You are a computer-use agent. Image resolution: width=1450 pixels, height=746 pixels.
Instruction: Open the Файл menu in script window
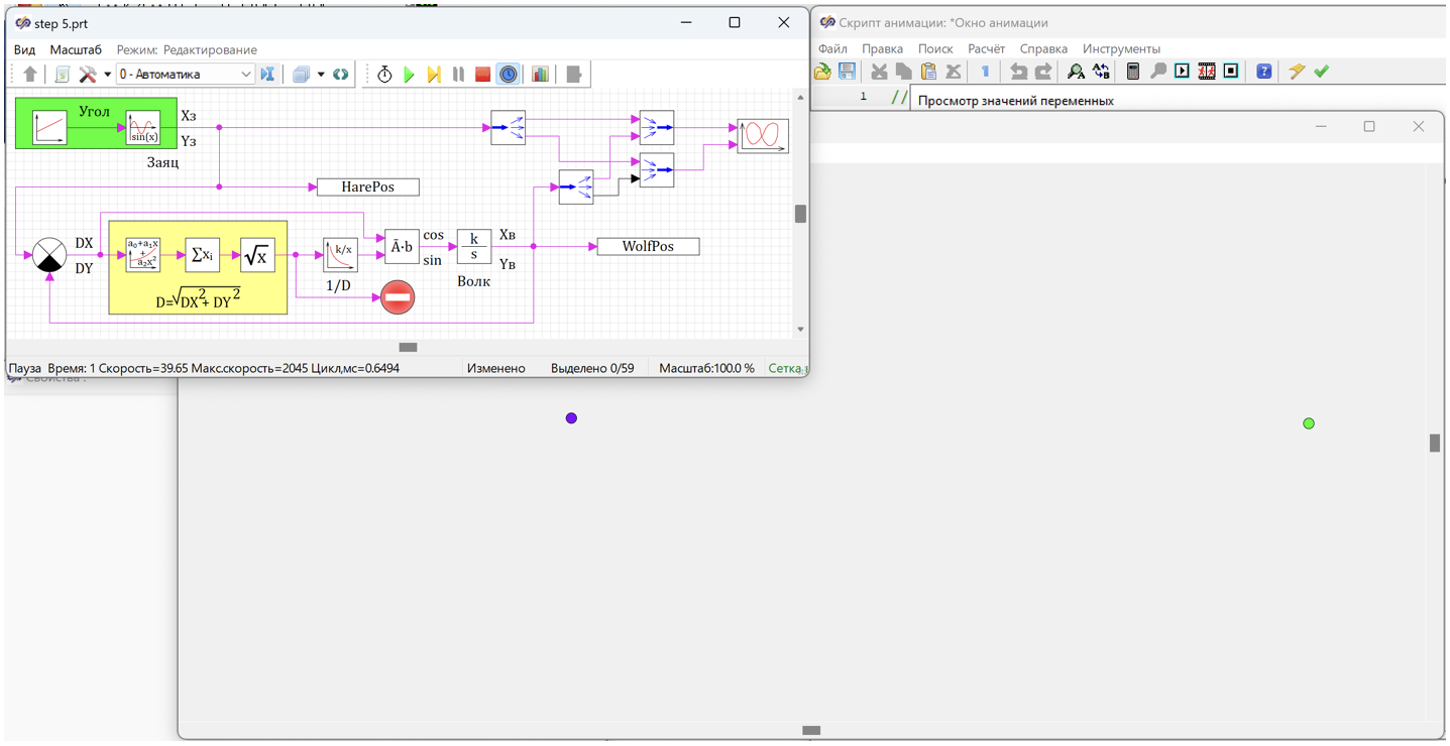coord(832,48)
